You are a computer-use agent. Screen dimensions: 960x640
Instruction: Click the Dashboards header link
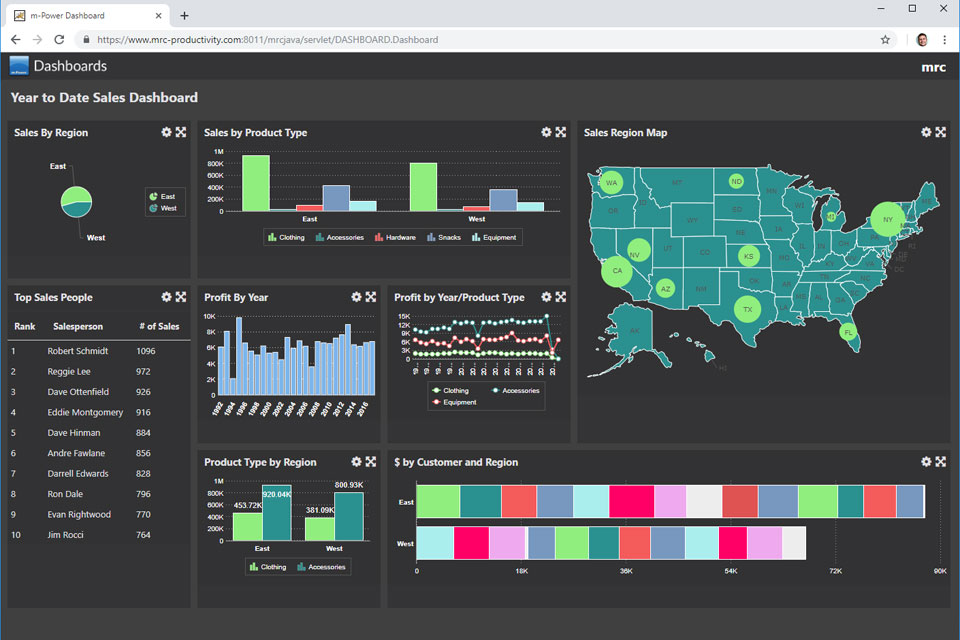[70, 66]
